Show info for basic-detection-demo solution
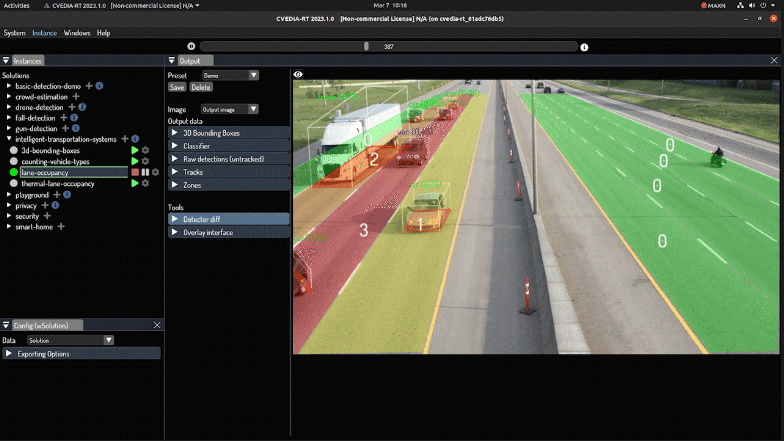This screenshot has height=441, width=784. (x=100, y=86)
